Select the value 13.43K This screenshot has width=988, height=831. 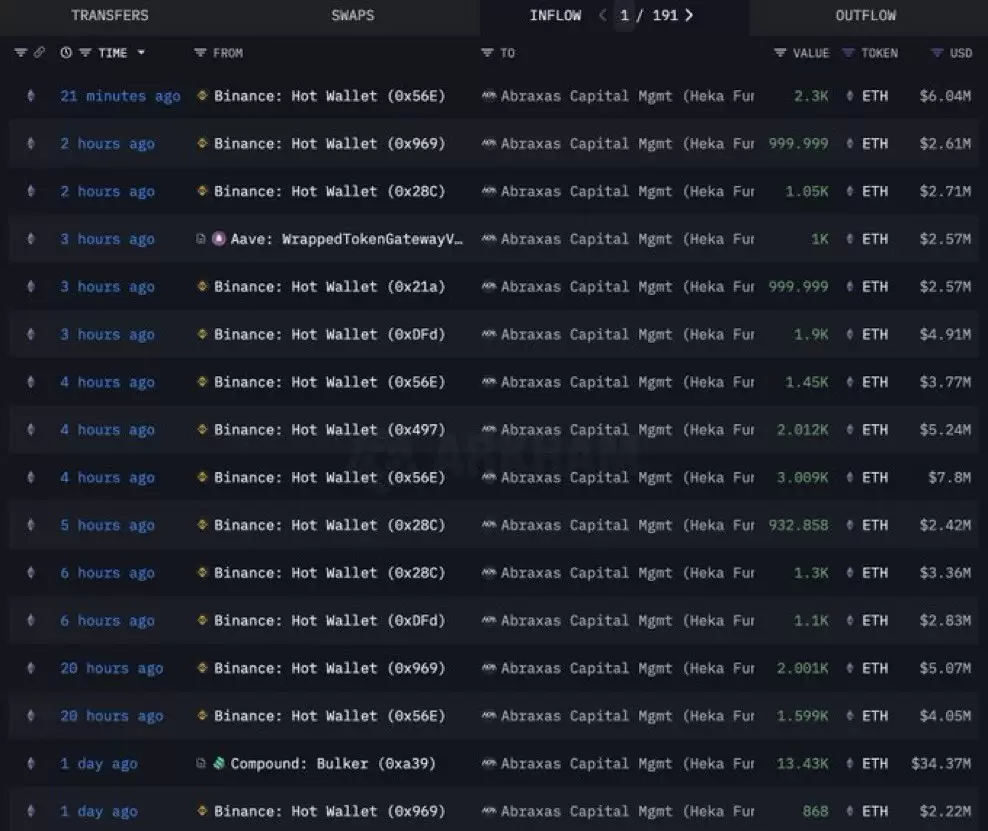(x=802, y=764)
